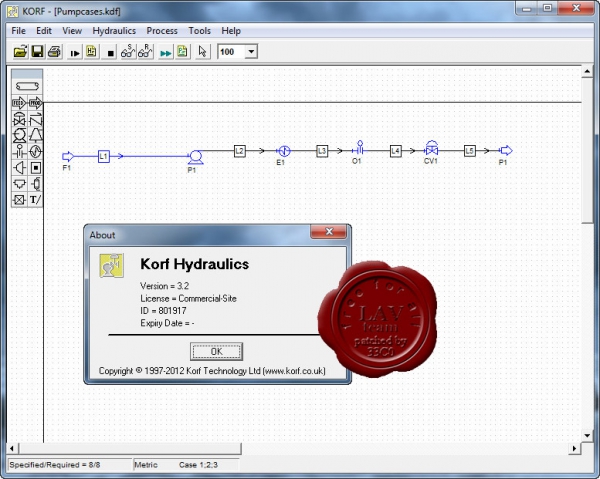Screen dimensions: 600x479
Task: Click the vertical scrollbar down arrow
Action: pos(587,435)
